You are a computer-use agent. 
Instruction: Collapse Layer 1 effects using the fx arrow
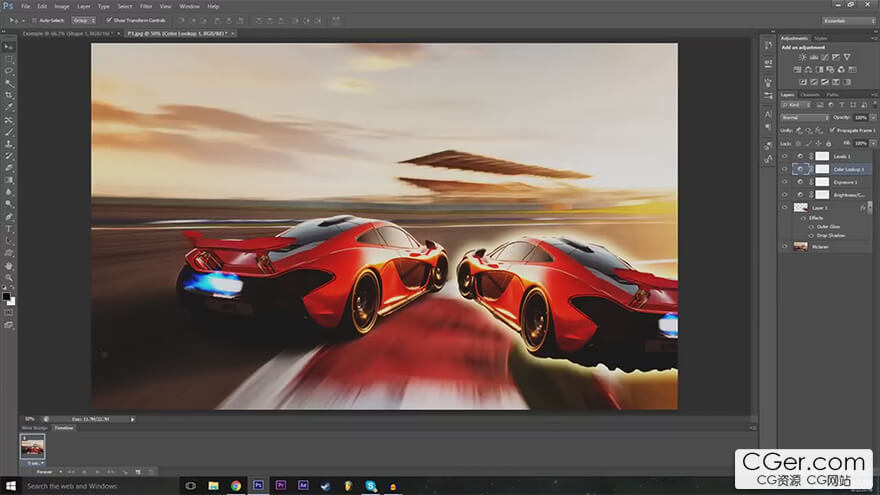click(870, 208)
